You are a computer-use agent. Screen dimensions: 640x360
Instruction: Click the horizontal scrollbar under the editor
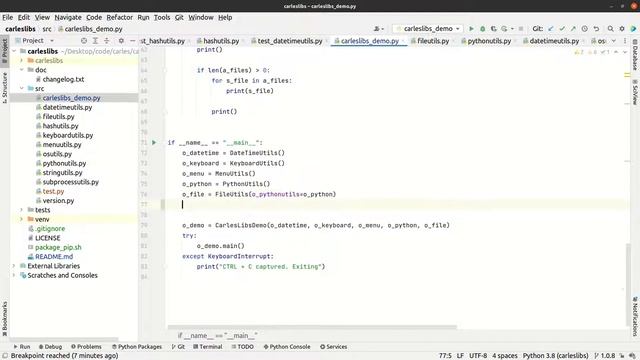coord(312,327)
